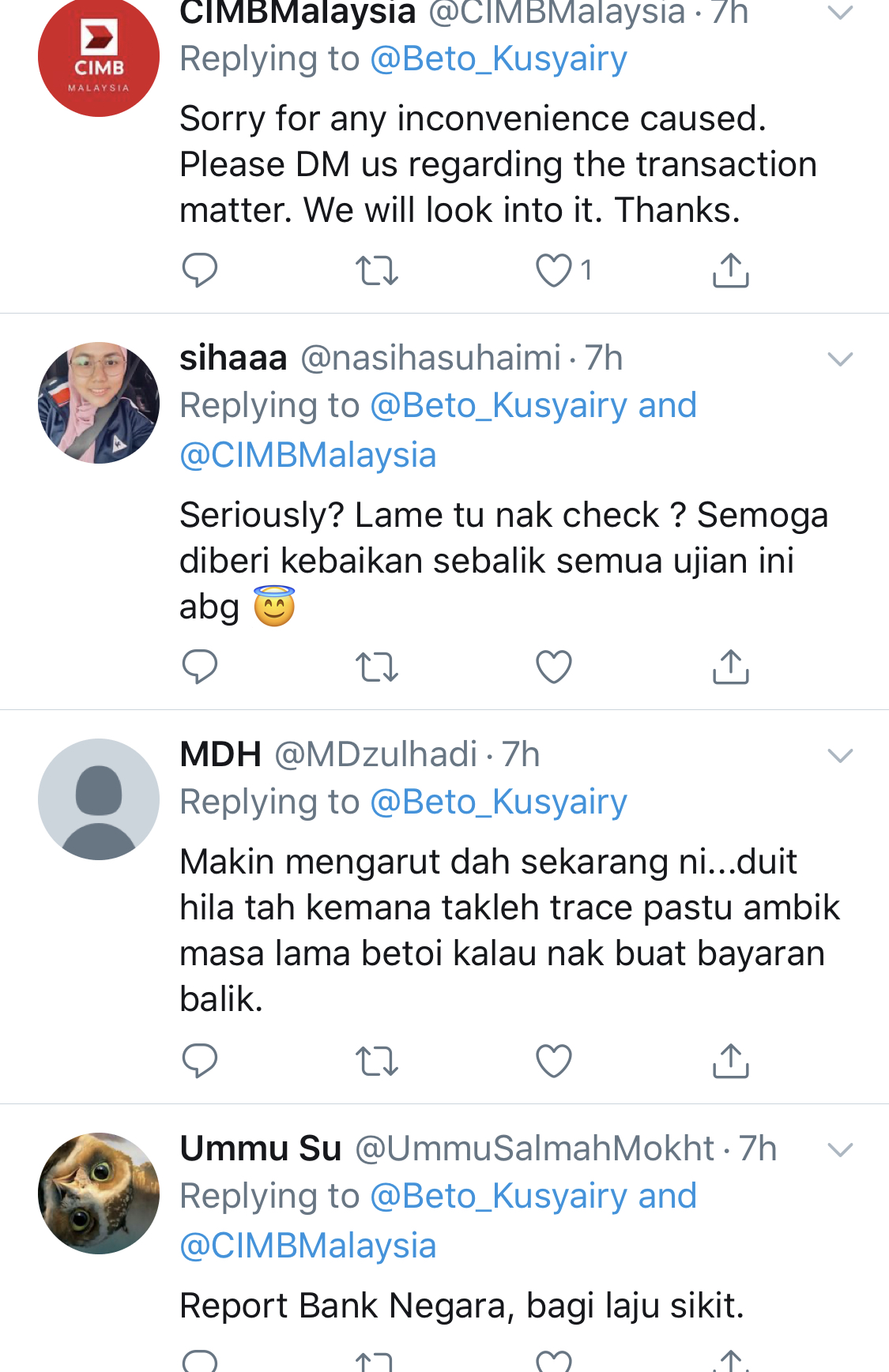Open options chevron on sihaaa's tweet
The image size is (889, 1372).
pyautogui.click(x=840, y=359)
